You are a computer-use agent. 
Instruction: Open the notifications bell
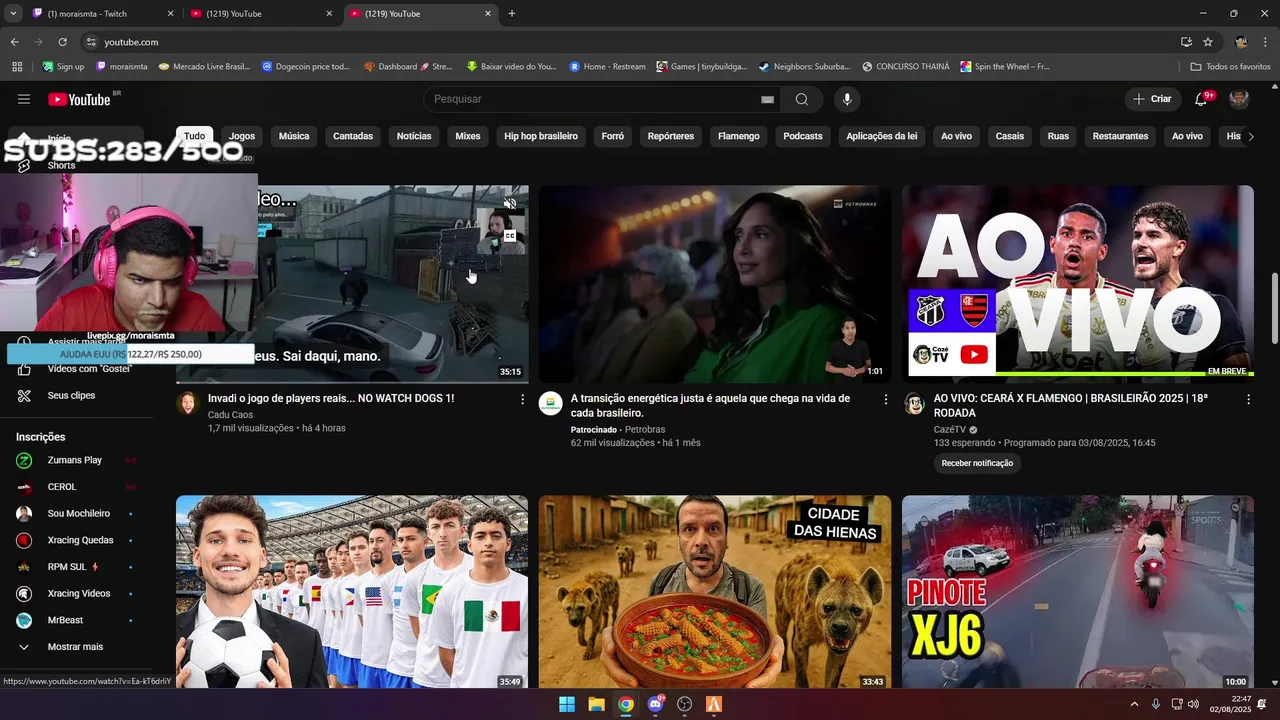[1201, 99]
